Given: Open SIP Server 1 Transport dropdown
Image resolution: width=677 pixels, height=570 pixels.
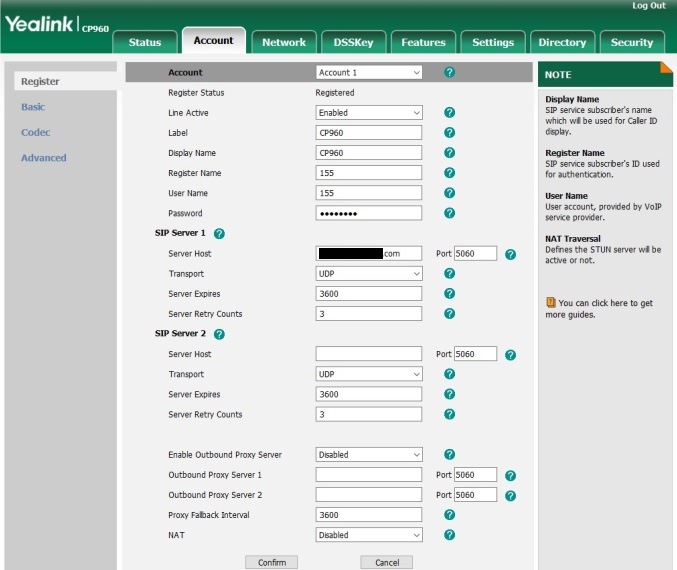Looking at the screenshot, I should (369, 274).
